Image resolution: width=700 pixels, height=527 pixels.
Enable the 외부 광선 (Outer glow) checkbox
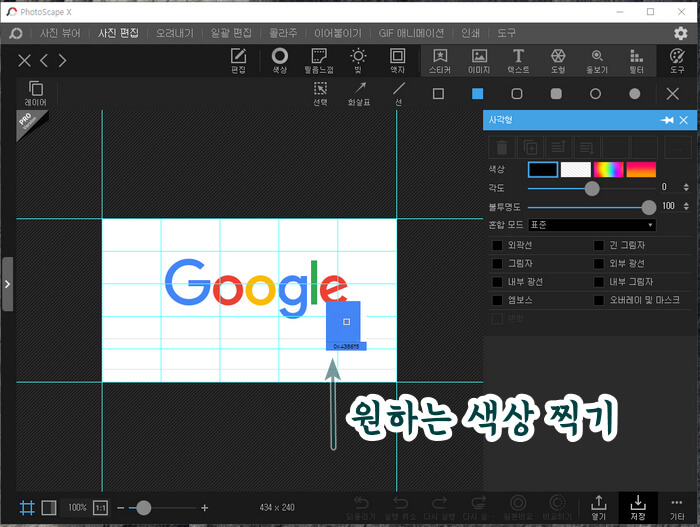click(599, 264)
